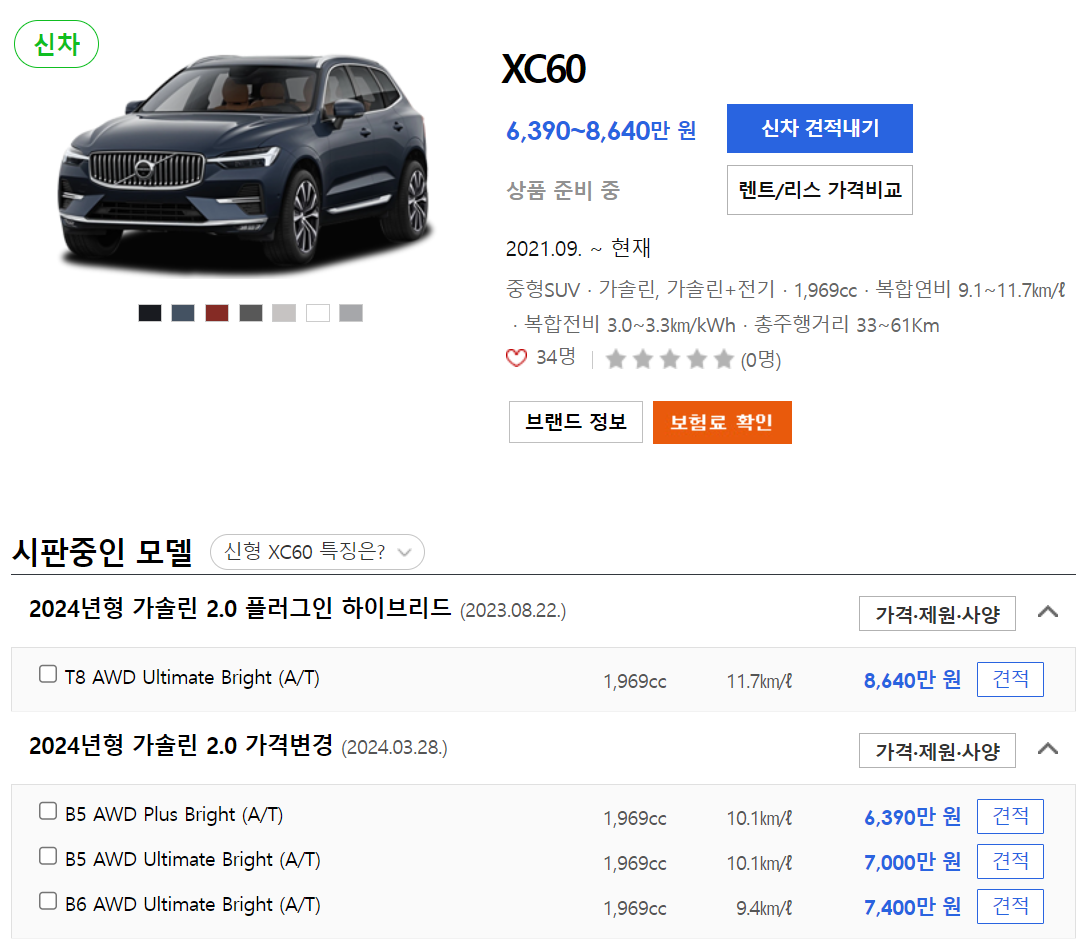Click 견적 for B5 AWD Plus Bright
The width and height of the screenshot is (1087, 950).
(1010, 817)
